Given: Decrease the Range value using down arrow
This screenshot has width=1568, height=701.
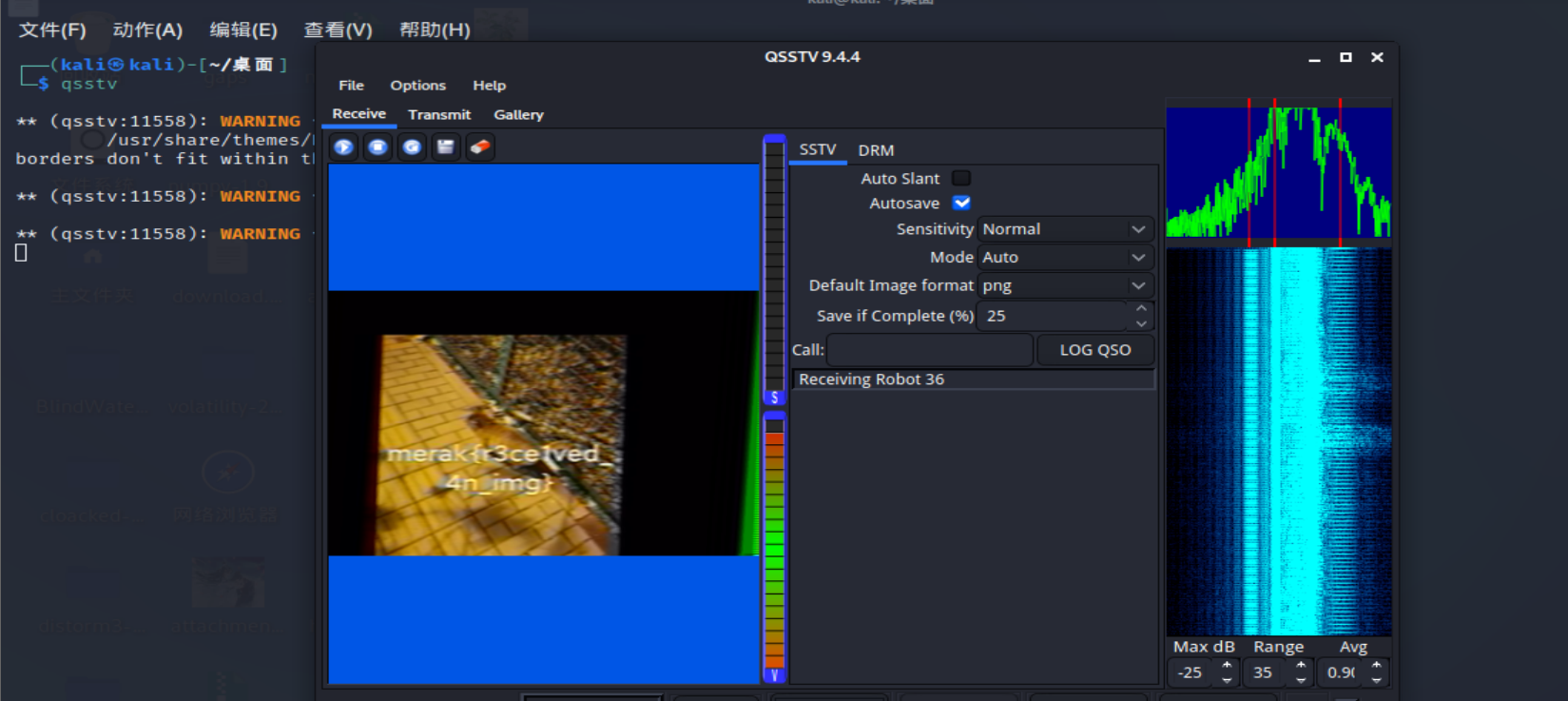Looking at the screenshot, I should click(x=1301, y=679).
